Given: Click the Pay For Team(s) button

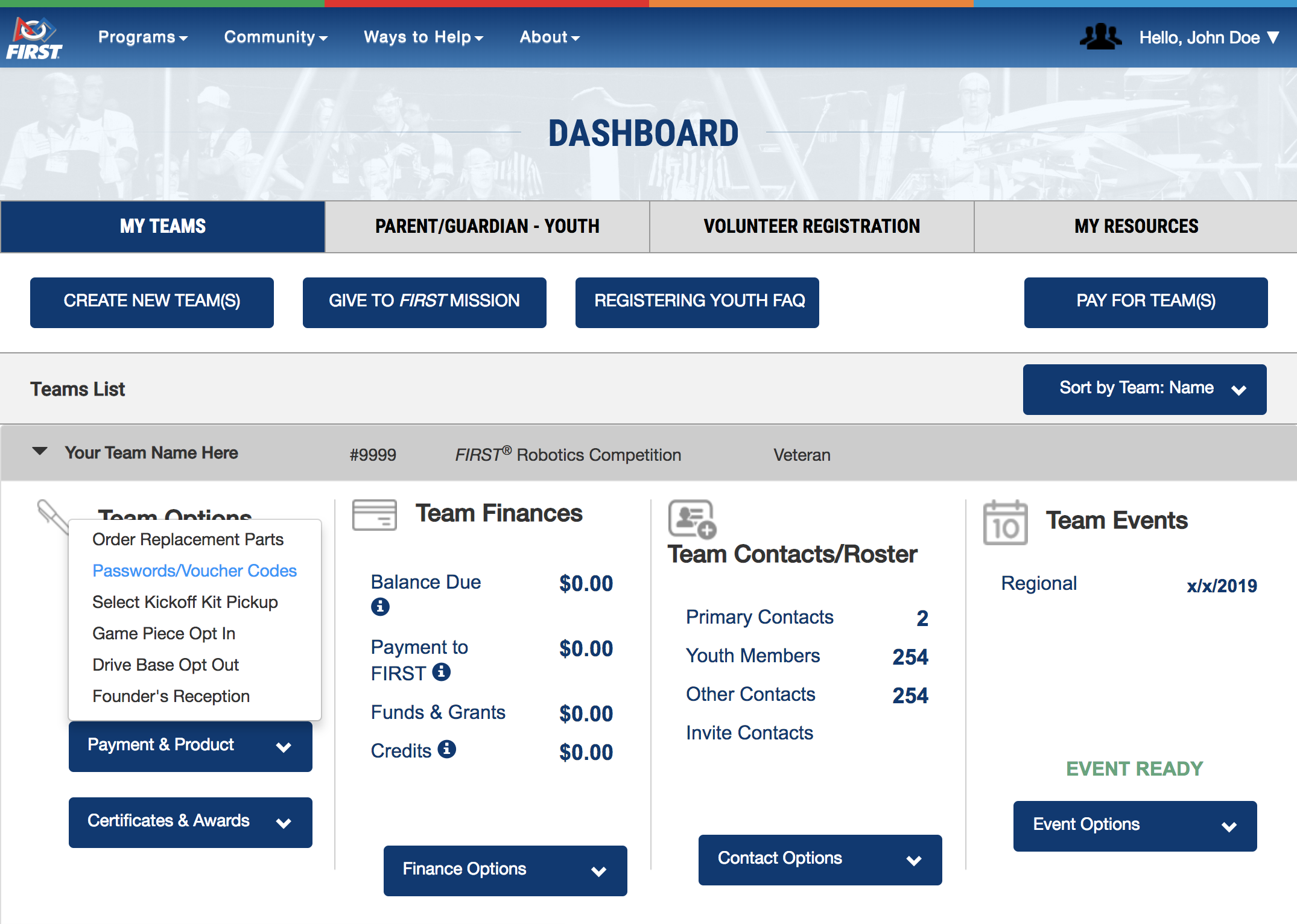Looking at the screenshot, I should (x=1146, y=302).
